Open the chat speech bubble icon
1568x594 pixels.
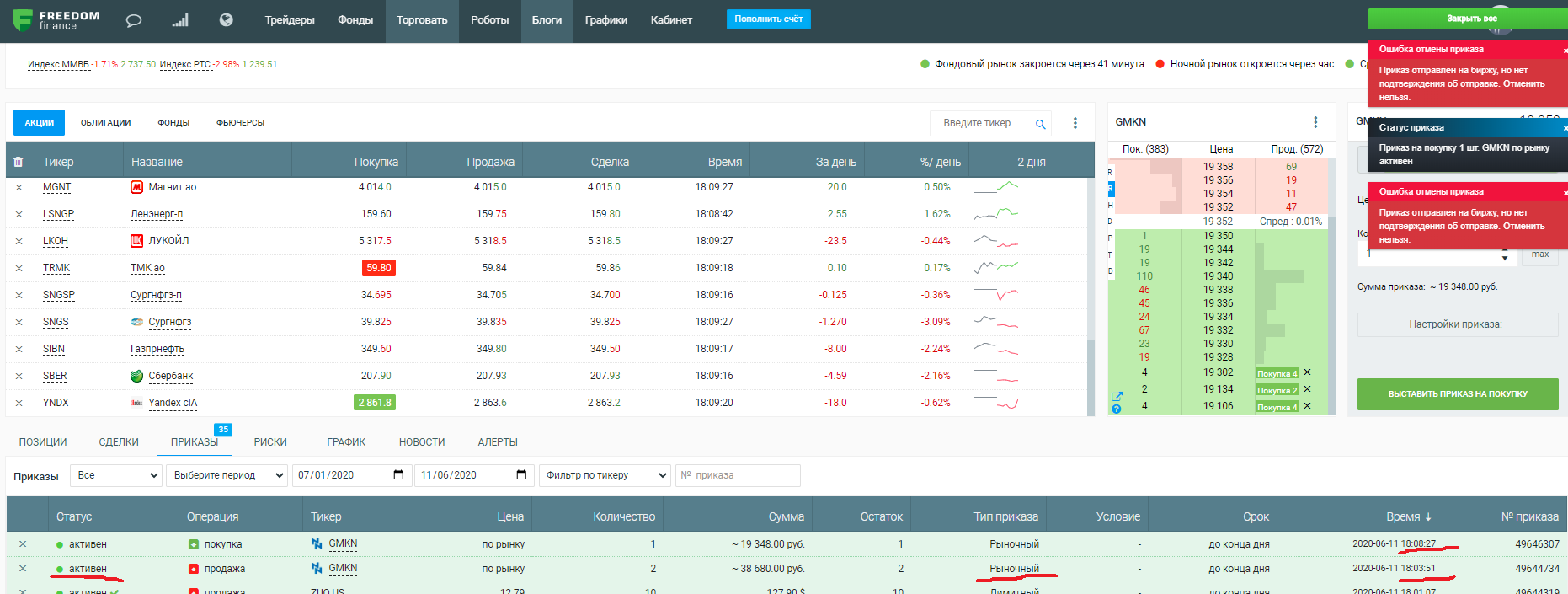click(x=134, y=20)
